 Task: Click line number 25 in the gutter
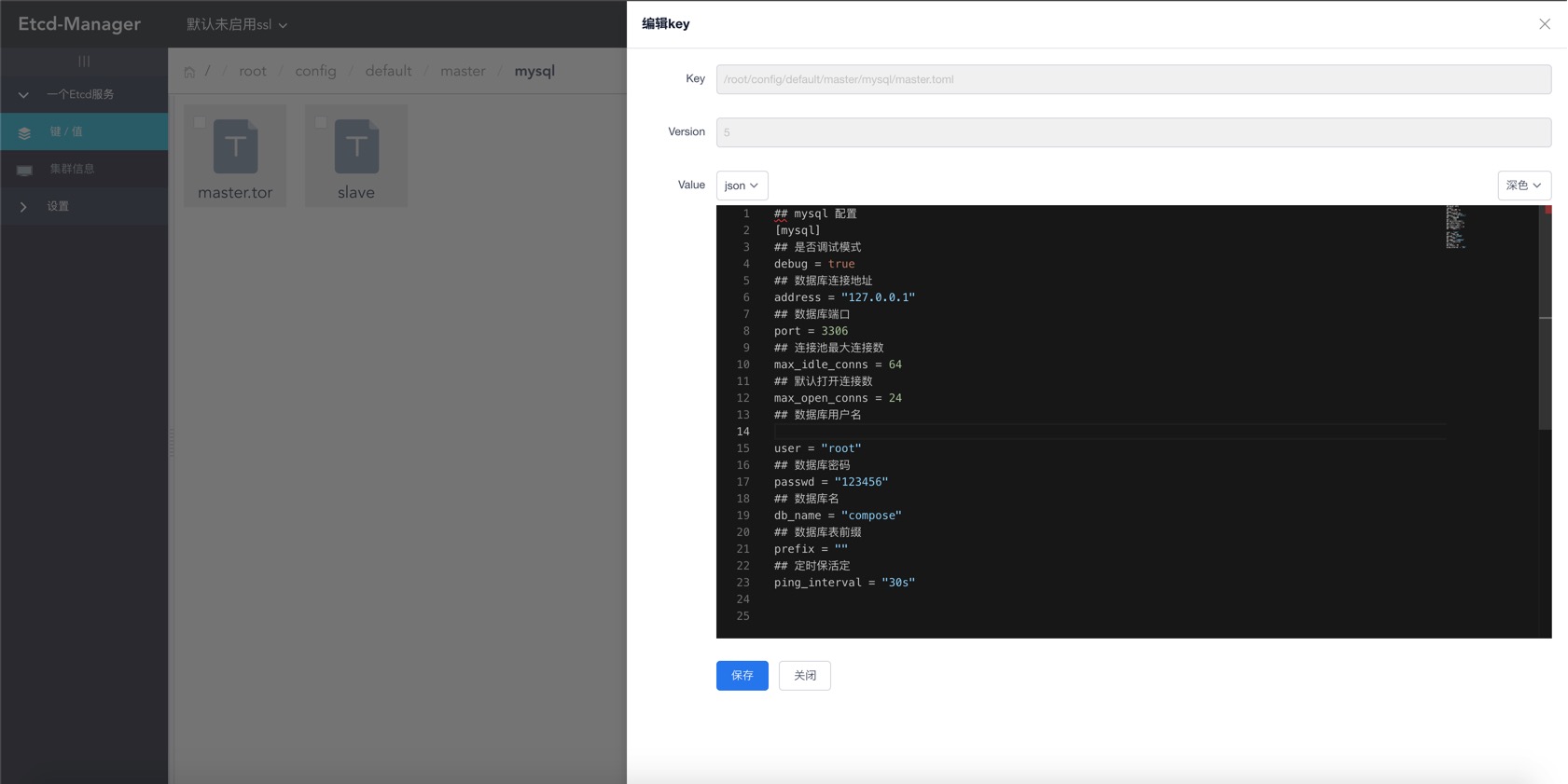click(x=742, y=616)
